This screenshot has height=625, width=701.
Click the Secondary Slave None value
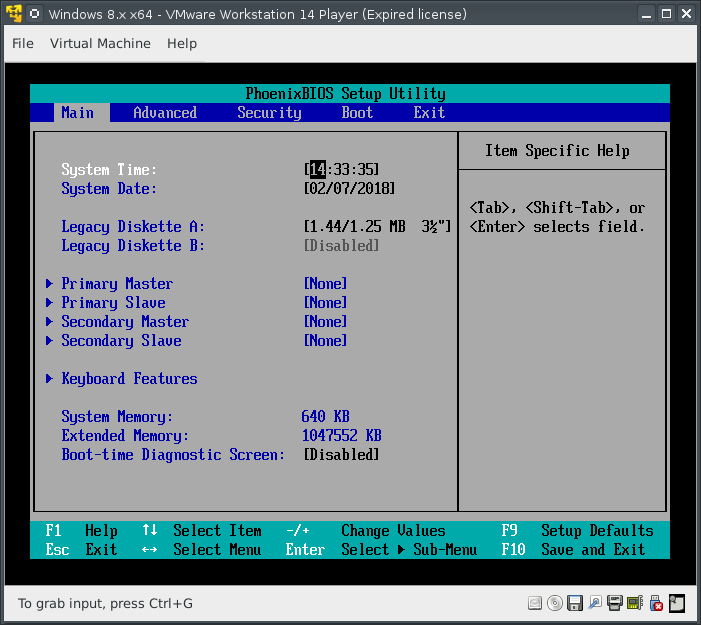[x=325, y=341]
